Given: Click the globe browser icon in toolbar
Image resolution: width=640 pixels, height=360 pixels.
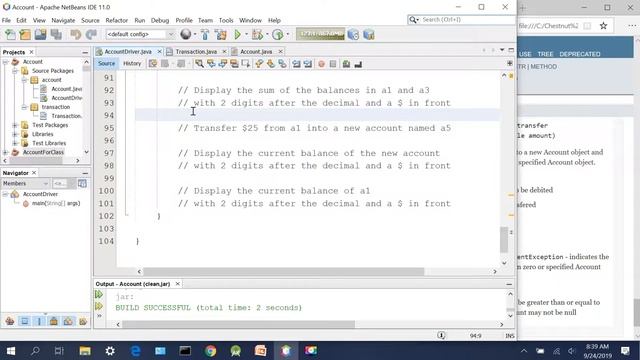Looking at the screenshot, I should pyautogui.click(x=186, y=35).
